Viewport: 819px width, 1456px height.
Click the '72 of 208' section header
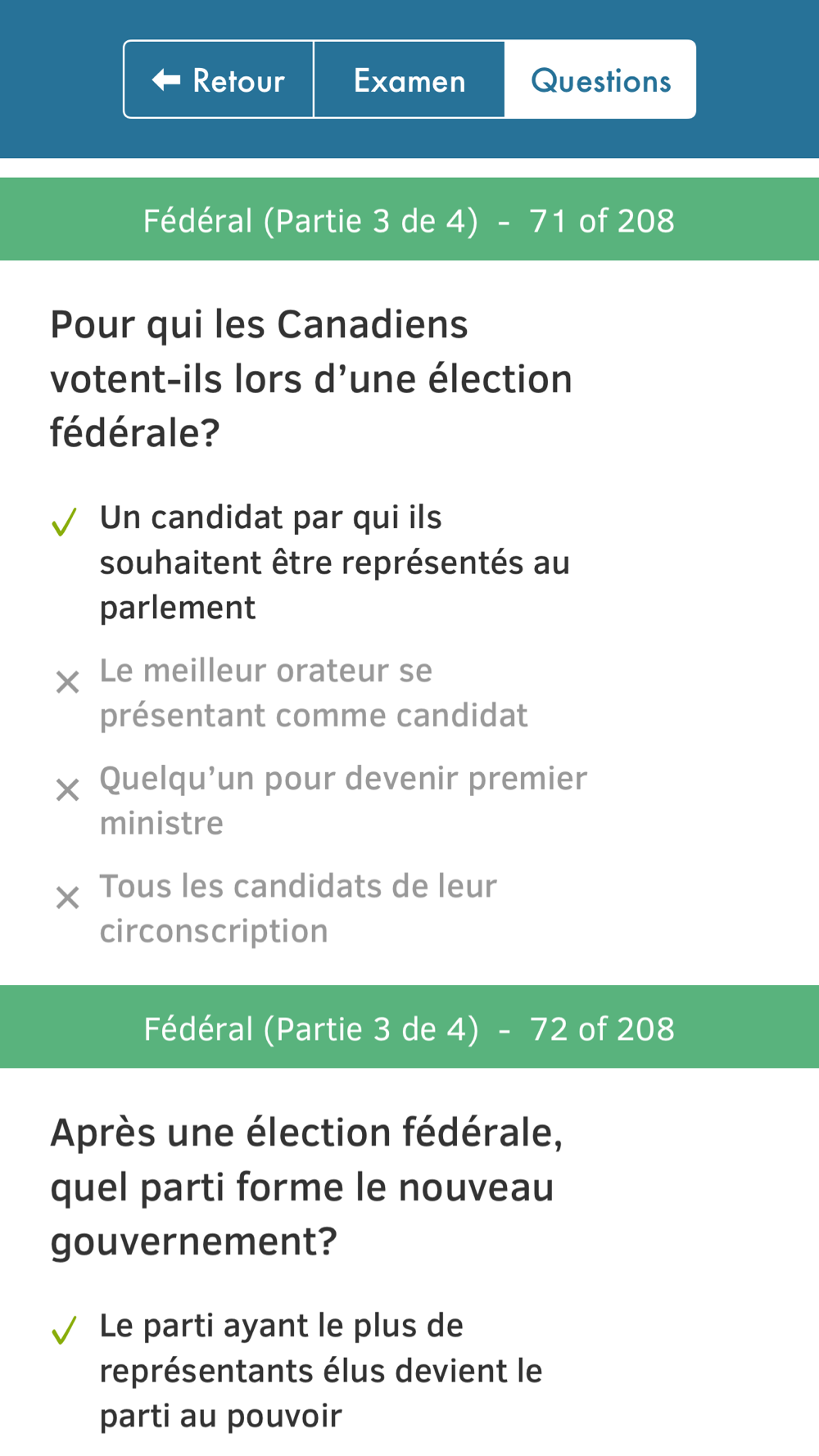coord(409,1029)
